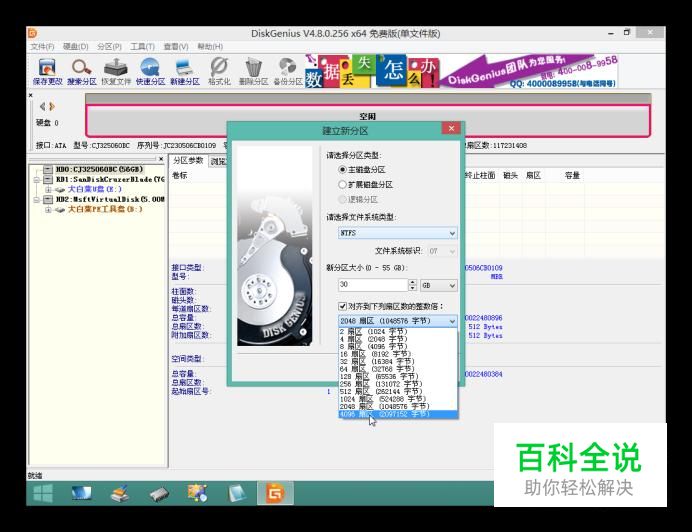The width and height of the screenshot is (692, 532).
Task: Expand the 大白菜PE工具盘 tree node
Action: tap(48, 209)
